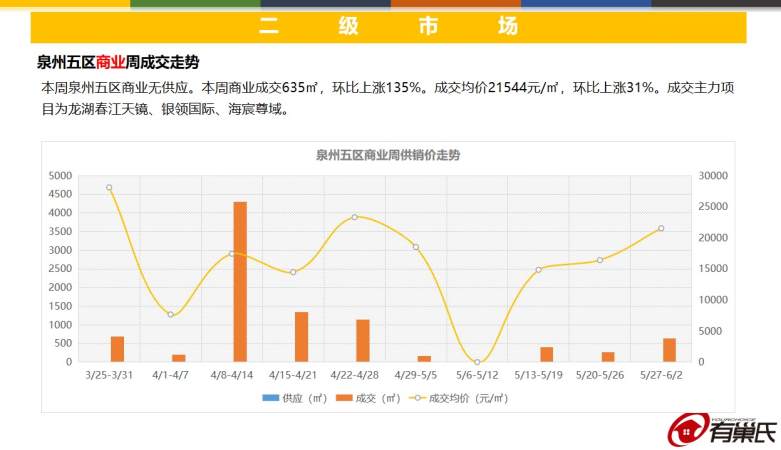Click left axis value 5000
The width and height of the screenshot is (781, 450).
pyautogui.click(x=60, y=175)
